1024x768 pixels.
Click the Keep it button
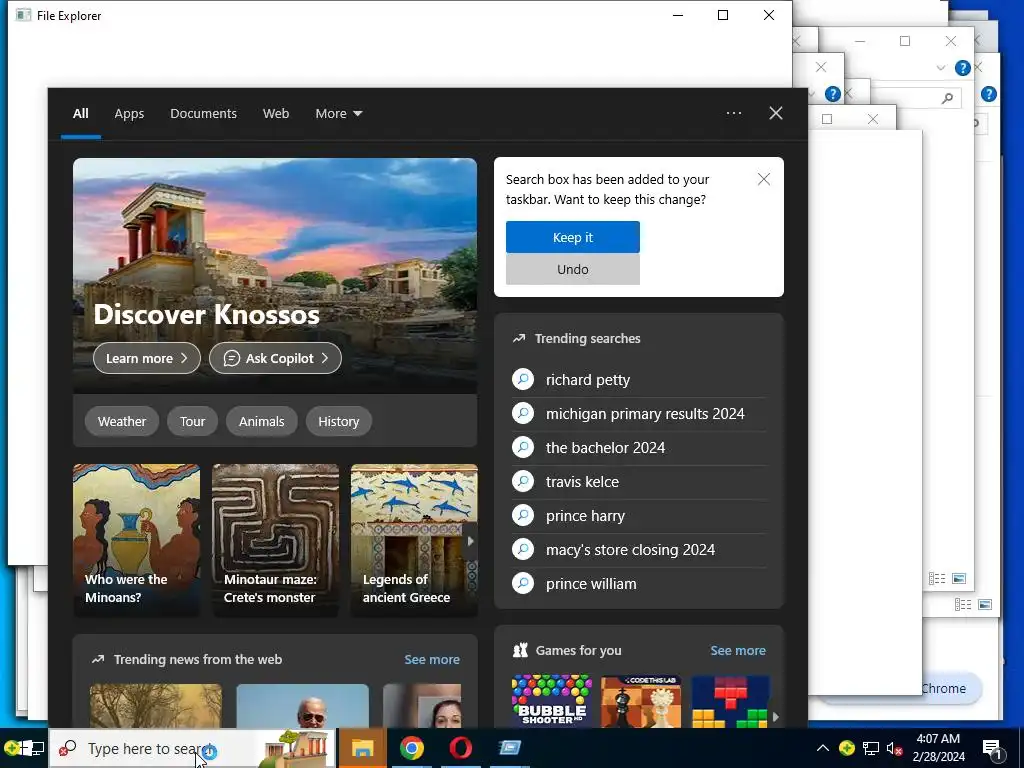573,237
